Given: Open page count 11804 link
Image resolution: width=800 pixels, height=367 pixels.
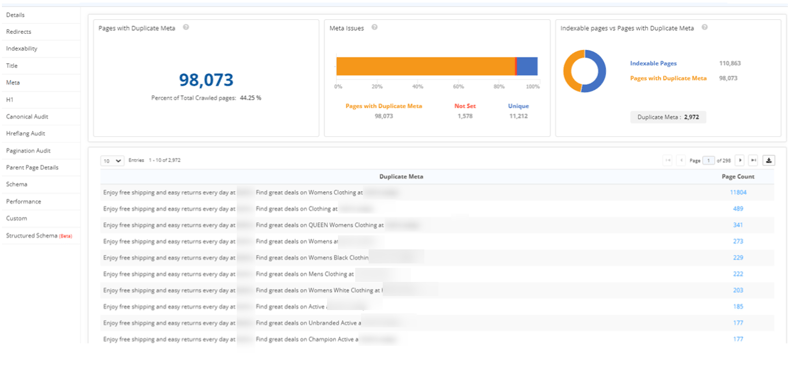Looking at the screenshot, I should click(x=738, y=192).
